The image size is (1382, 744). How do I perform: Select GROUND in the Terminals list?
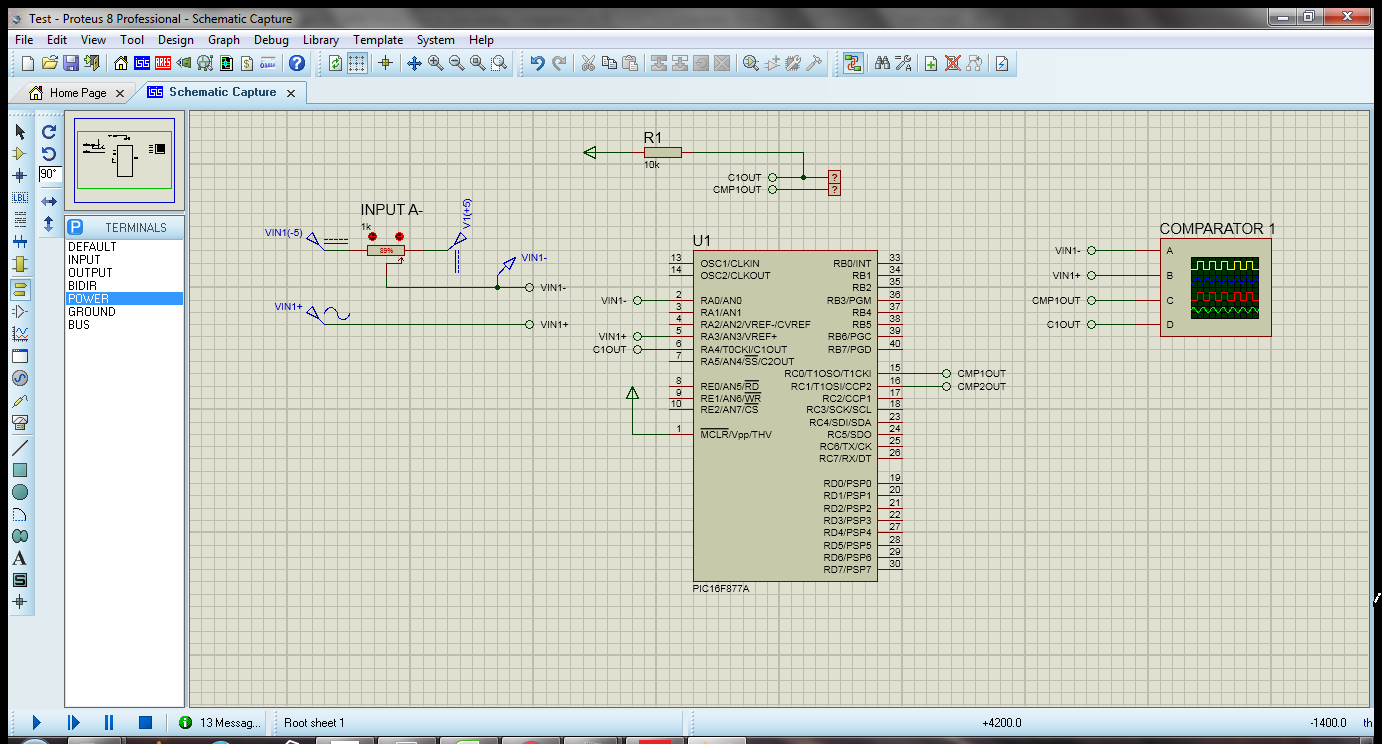click(92, 311)
